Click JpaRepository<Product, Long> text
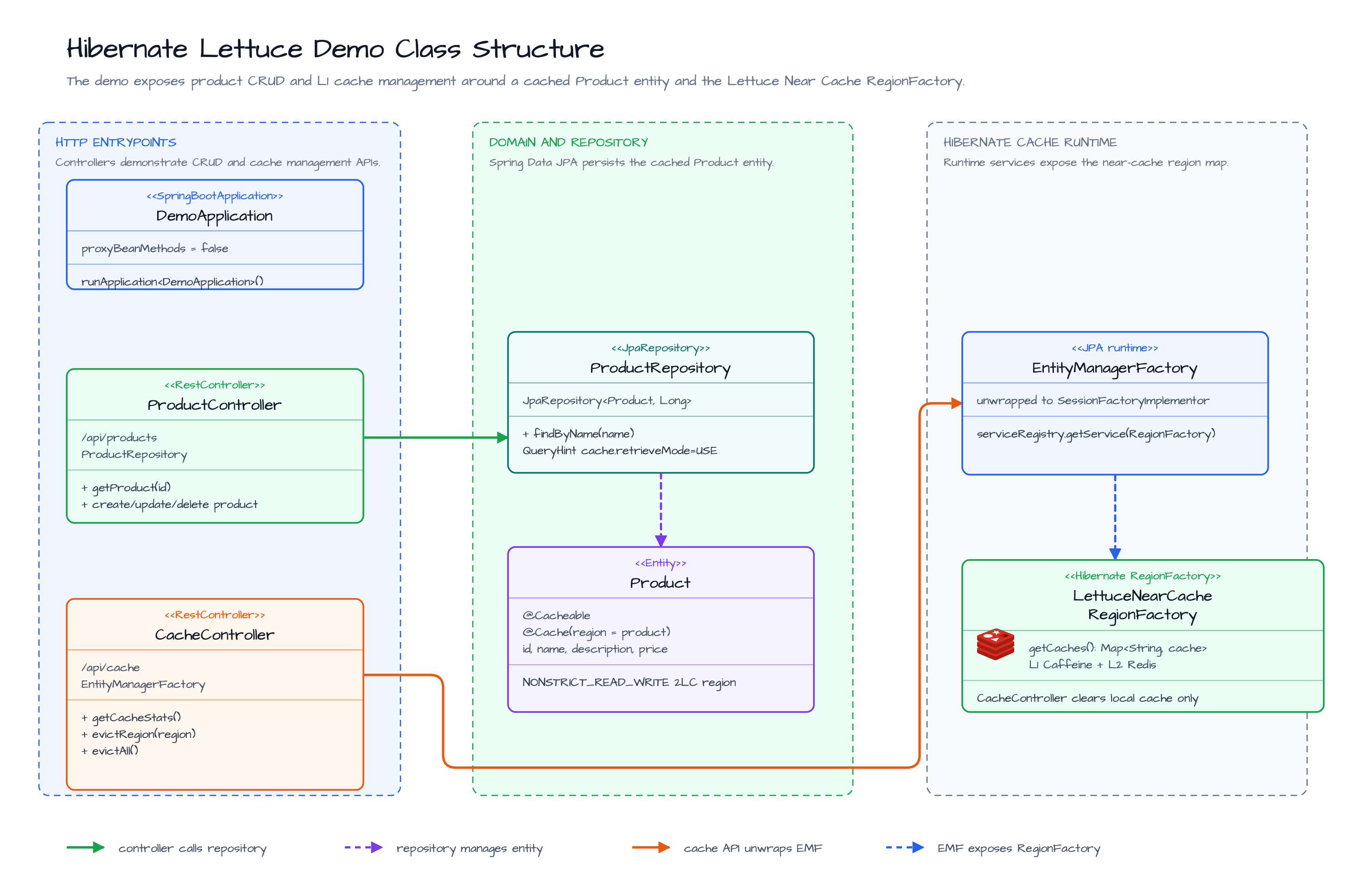The width and height of the screenshot is (1372, 890). [x=606, y=400]
